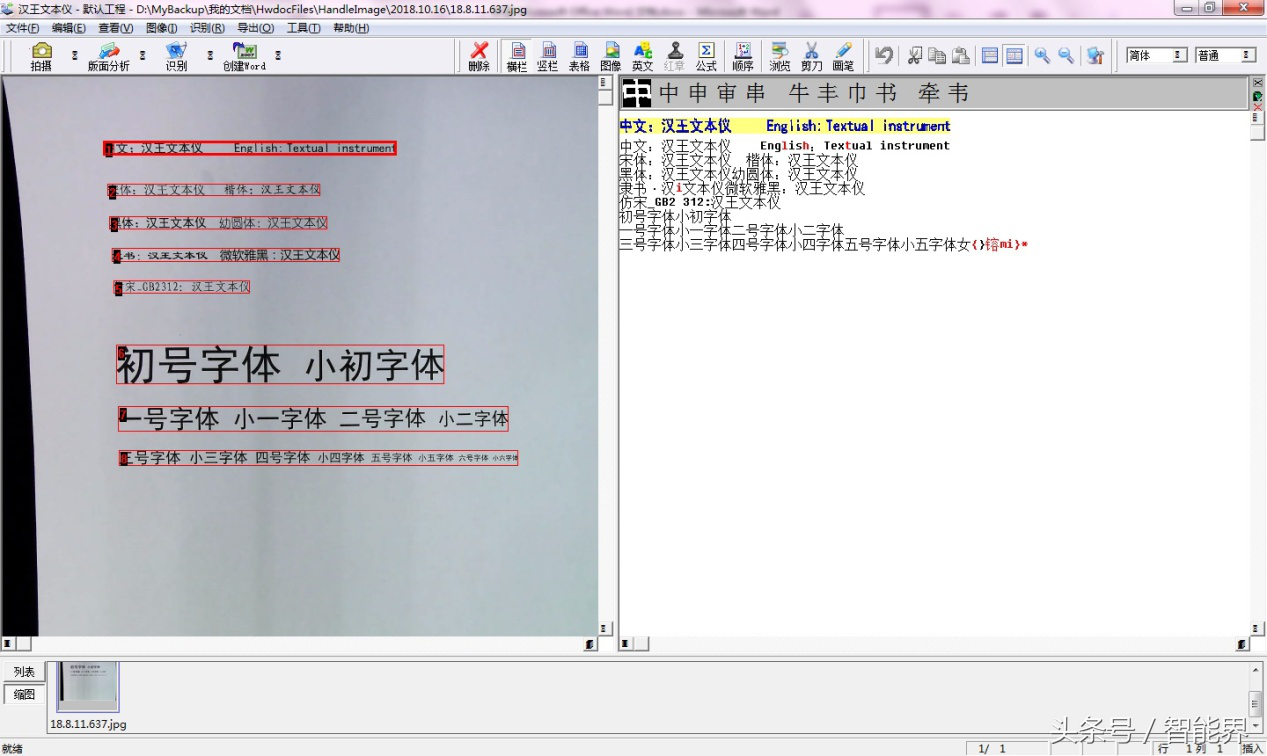The width and height of the screenshot is (1267, 756).
Task: Click the highlighted 中文：汉王文本仪 result line
Action: coord(785,126)
